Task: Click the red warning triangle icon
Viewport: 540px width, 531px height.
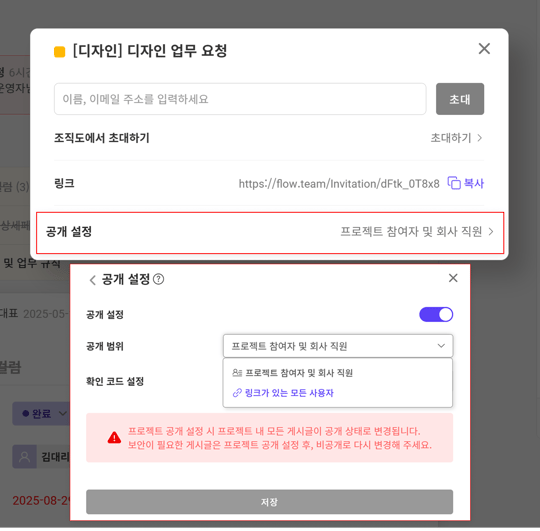Action: tap(114, 438)
